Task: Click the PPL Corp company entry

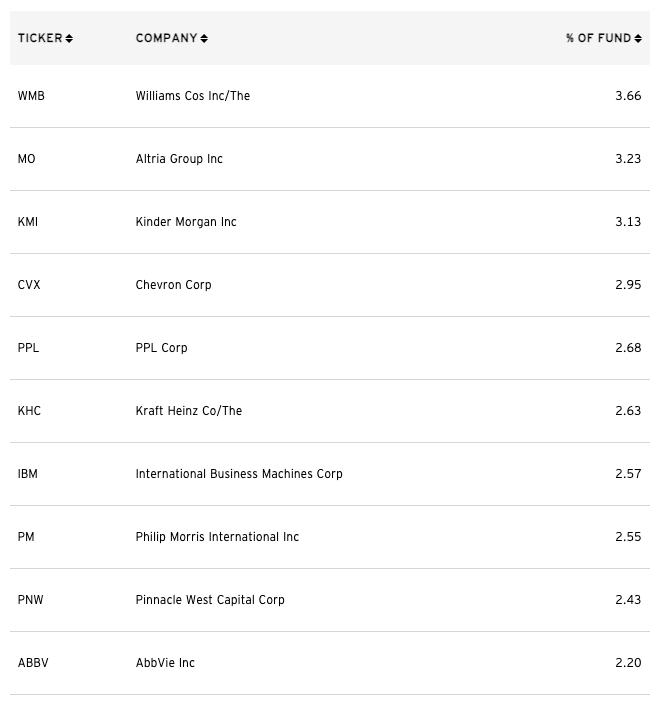Action: (x=162, y=348)
